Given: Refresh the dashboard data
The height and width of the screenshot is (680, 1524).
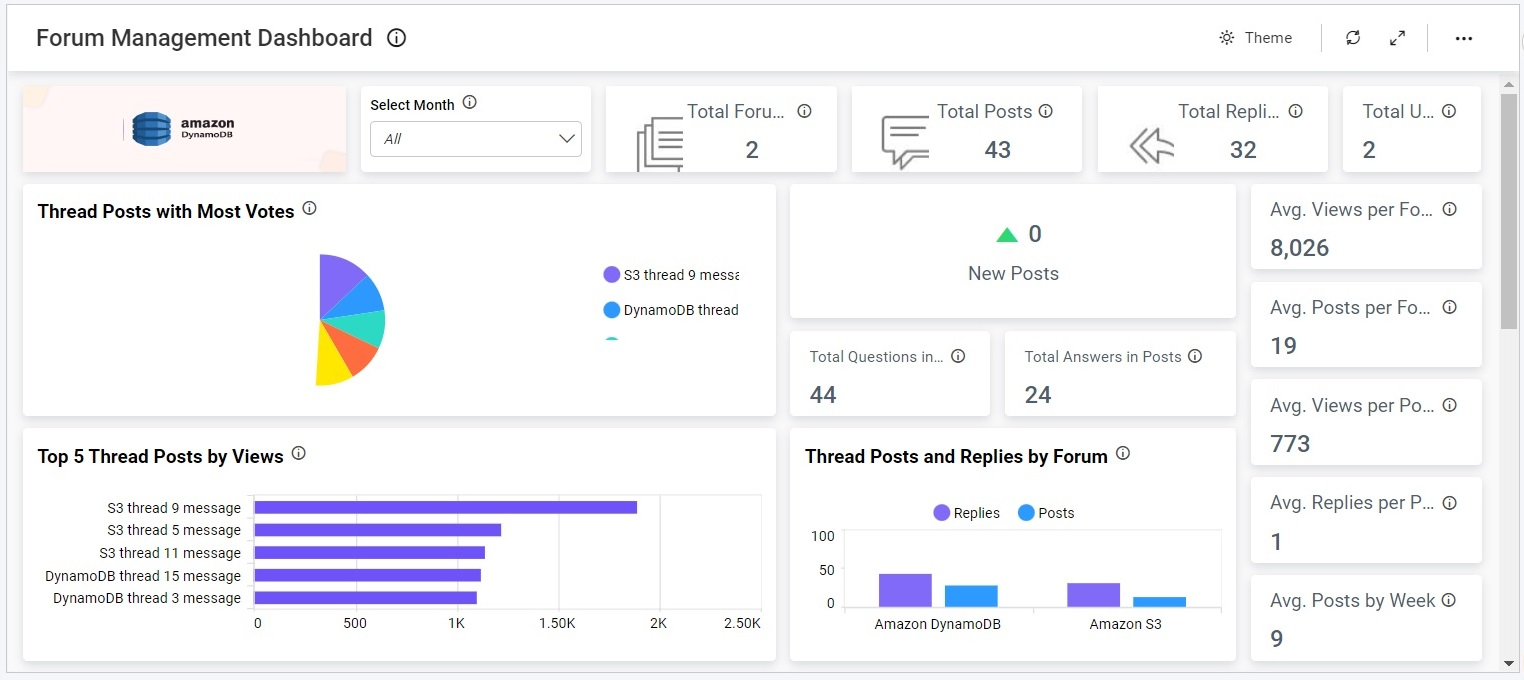Looking at the screenshot, I should [1352, 37].
